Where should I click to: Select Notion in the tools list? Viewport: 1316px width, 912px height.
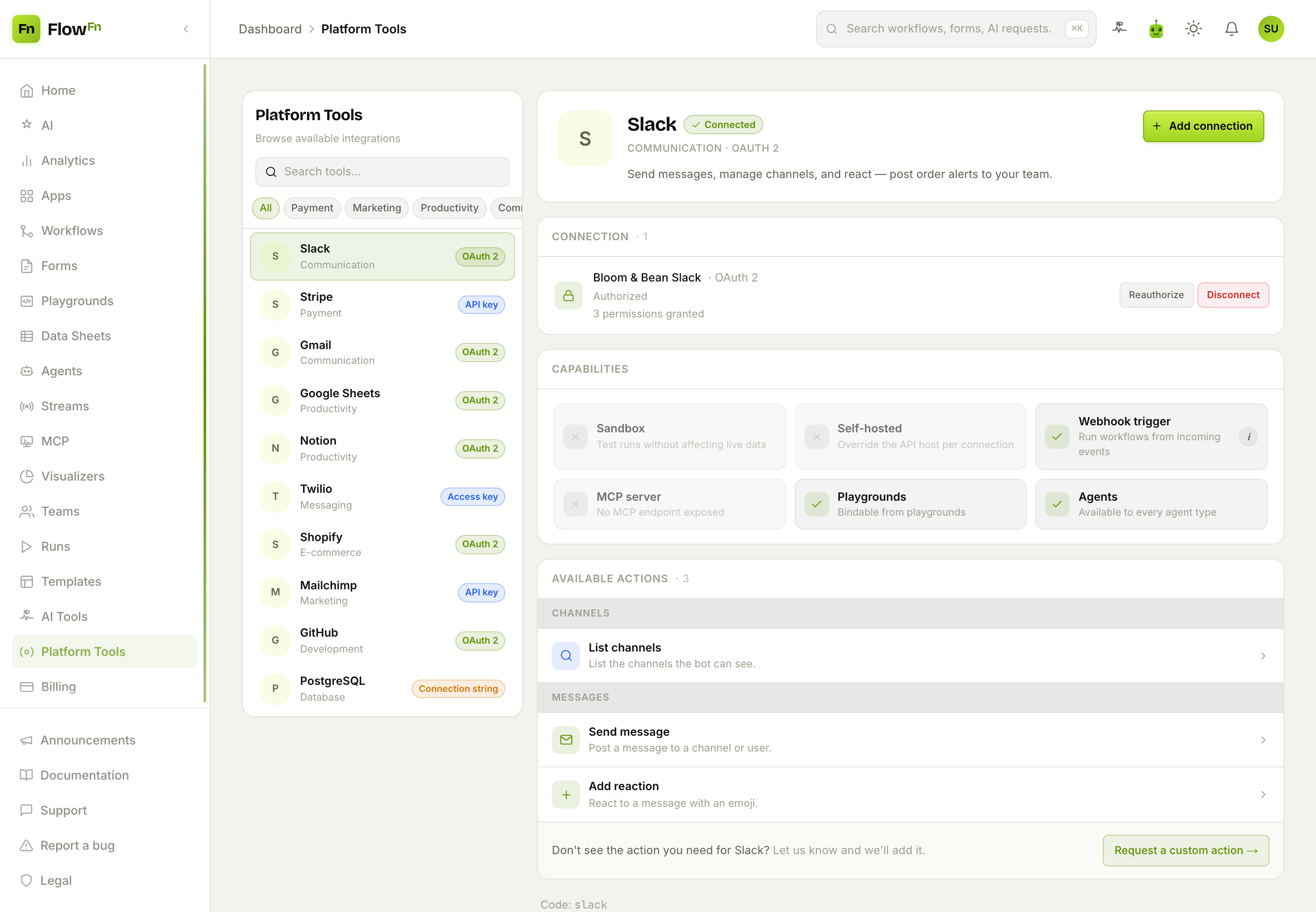coord(382,449)
